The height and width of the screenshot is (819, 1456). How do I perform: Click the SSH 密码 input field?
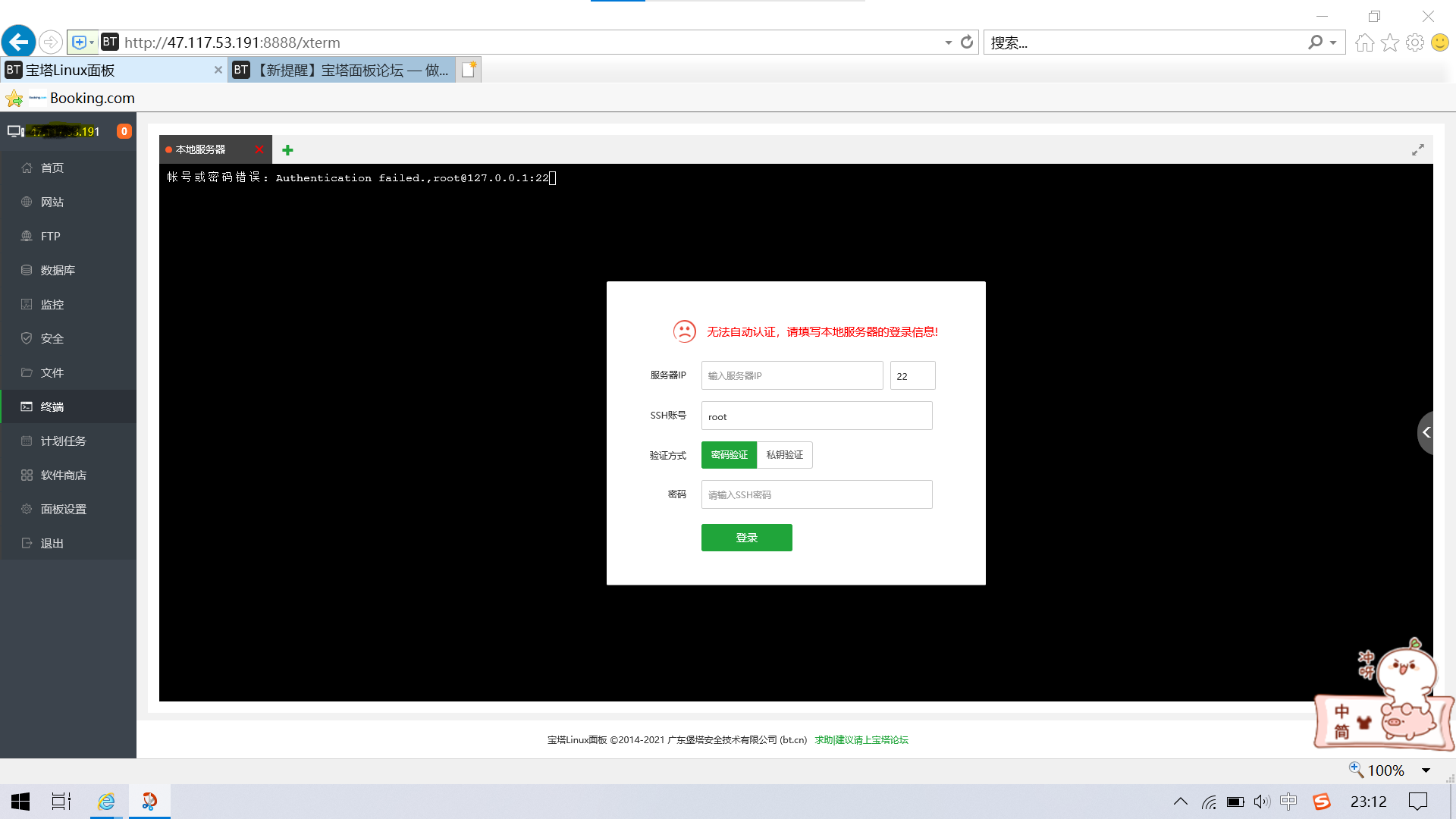[x=817, y=494]
